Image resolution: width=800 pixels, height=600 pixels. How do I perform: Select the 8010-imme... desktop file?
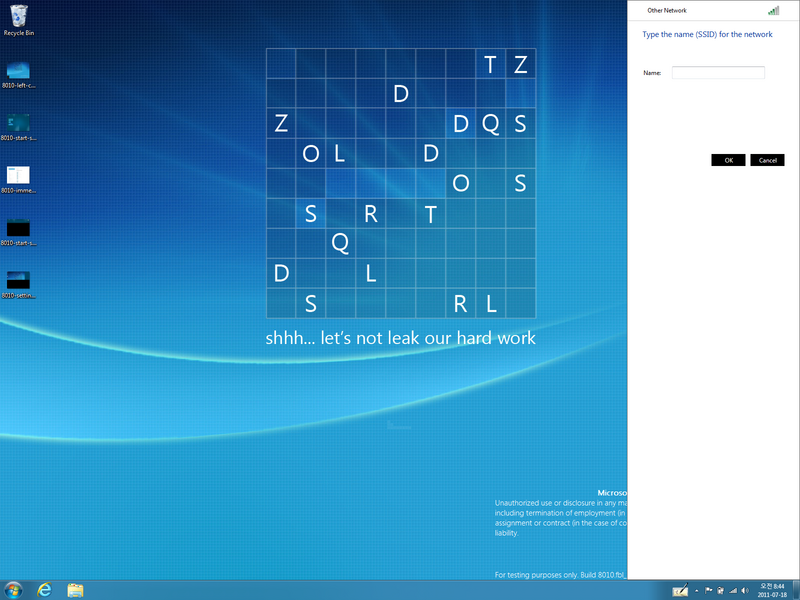pyautogui.click(x=18, y=180)
